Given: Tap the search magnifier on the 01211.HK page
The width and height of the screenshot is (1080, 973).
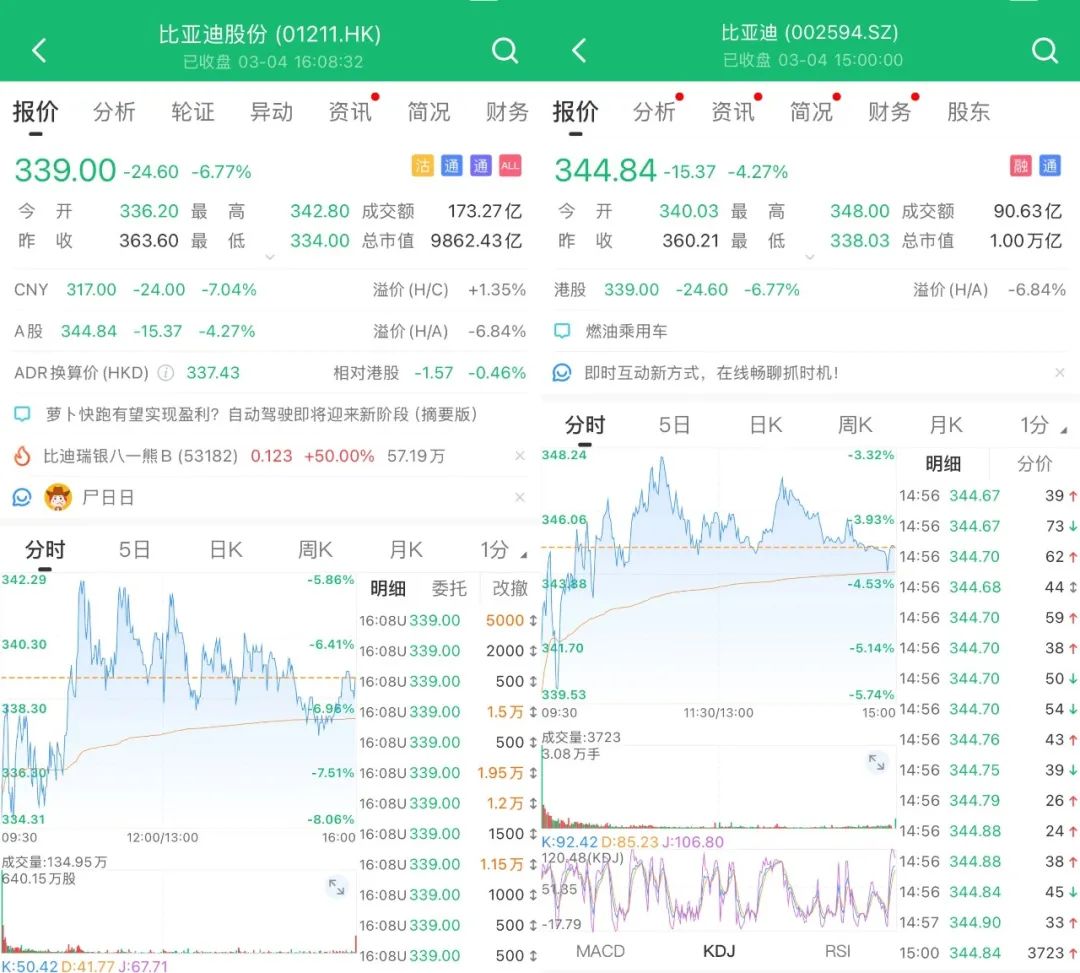Looking at the screenshot, I should [504, 49].
